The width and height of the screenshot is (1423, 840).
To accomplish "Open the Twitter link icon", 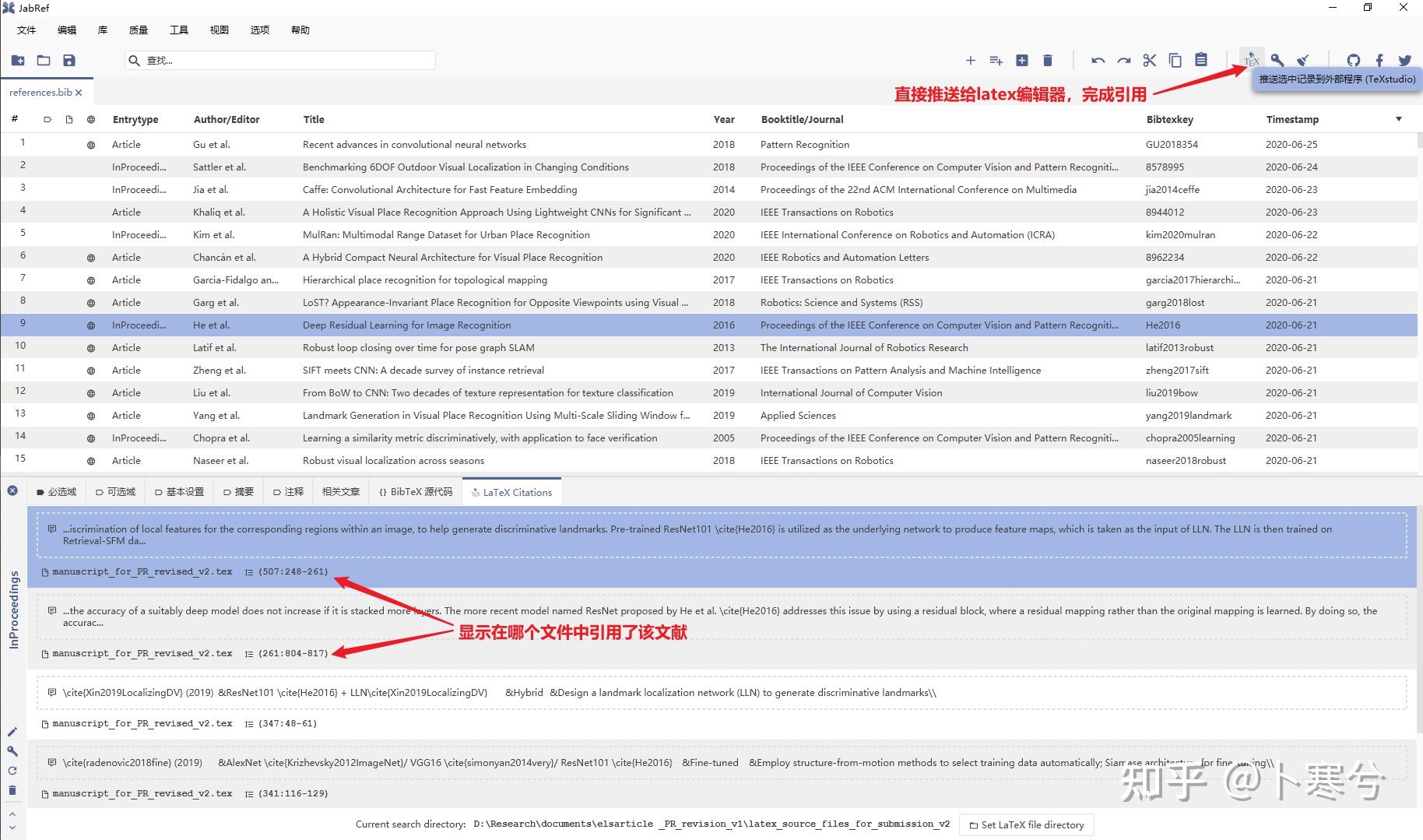I will point(1405,60).
